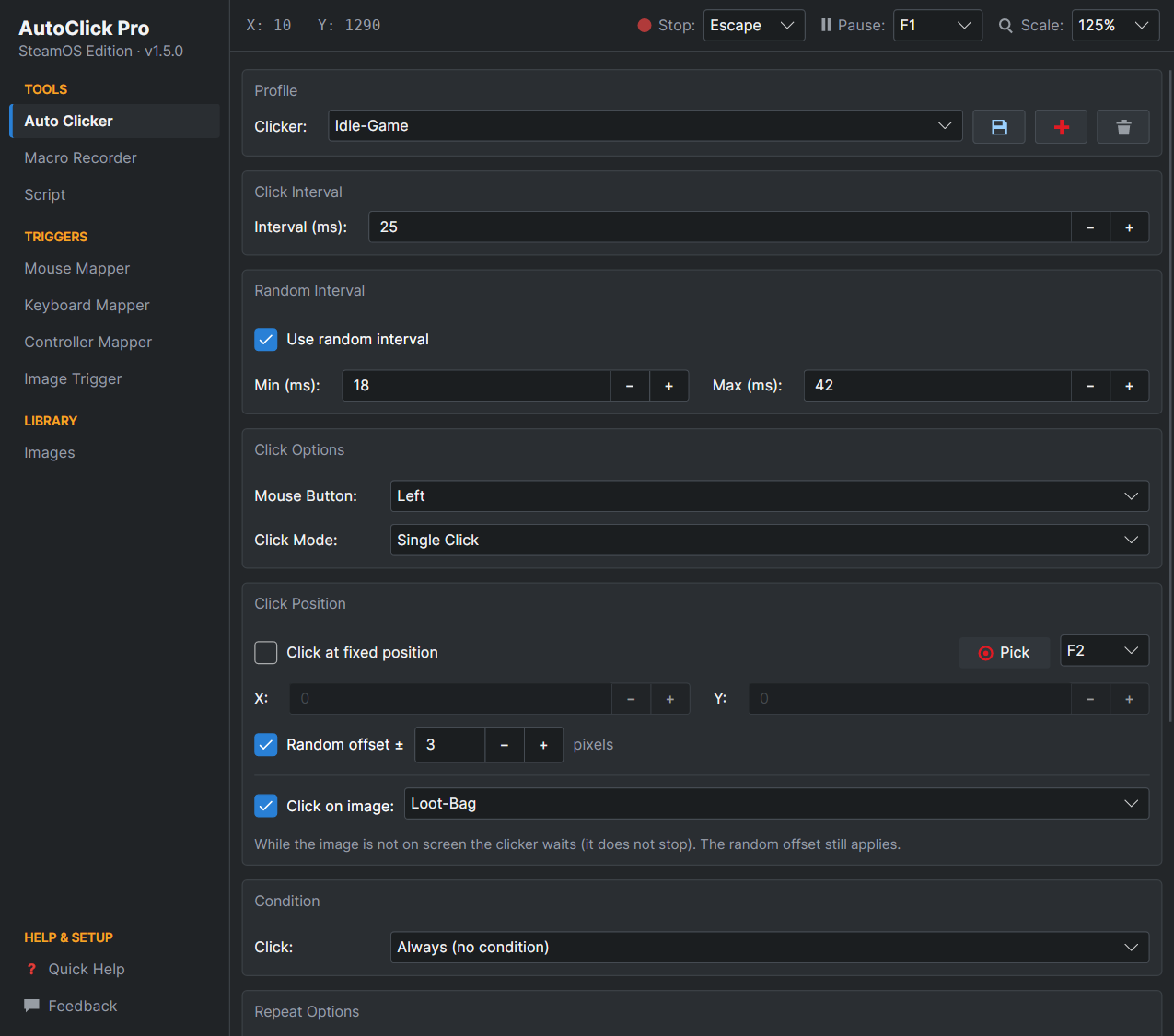Open the Stop hotkey dropdown
Screen dimensions: 1174x1036
(x=754, y=26)
